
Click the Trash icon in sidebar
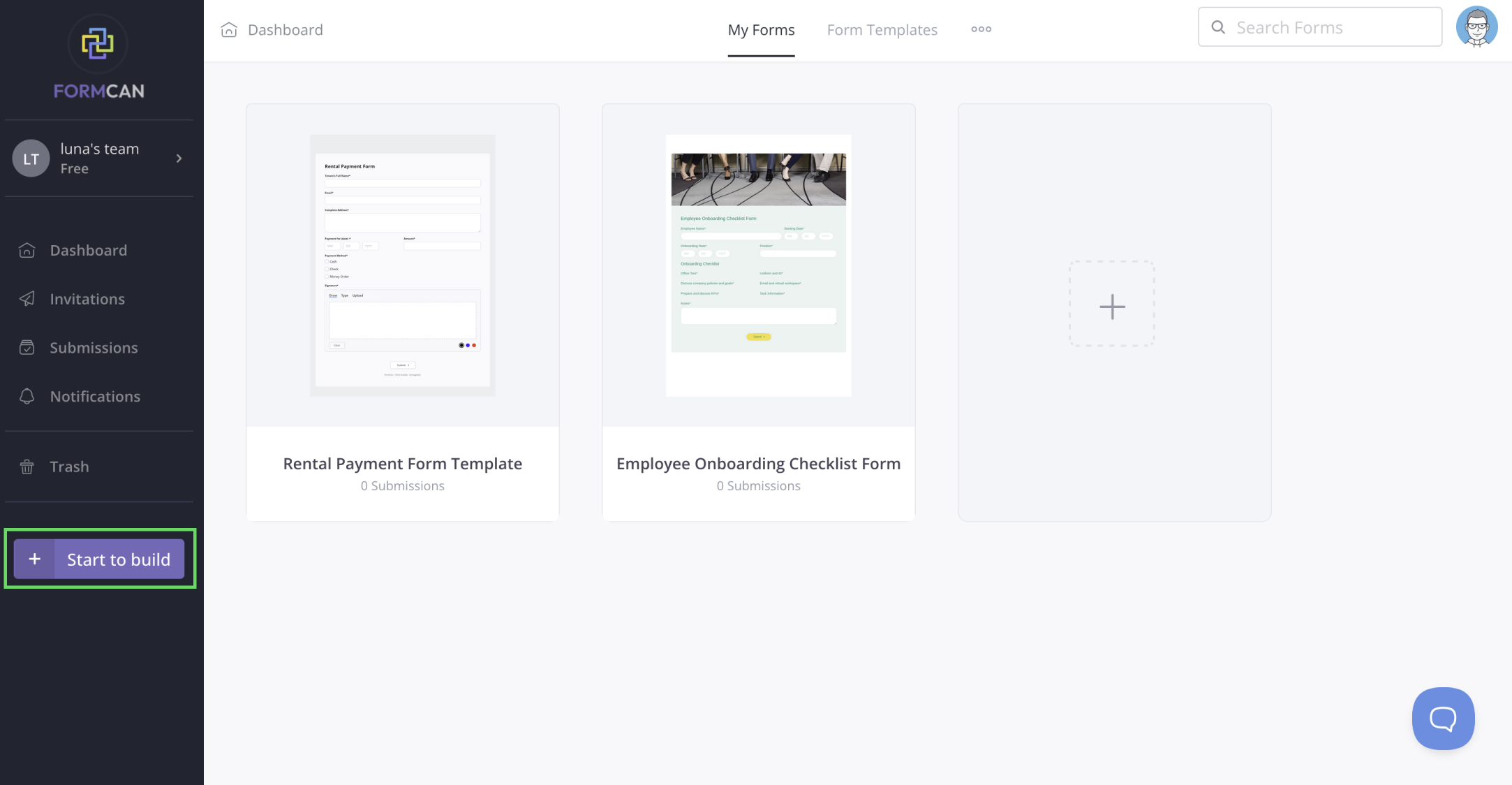[27, 466]
